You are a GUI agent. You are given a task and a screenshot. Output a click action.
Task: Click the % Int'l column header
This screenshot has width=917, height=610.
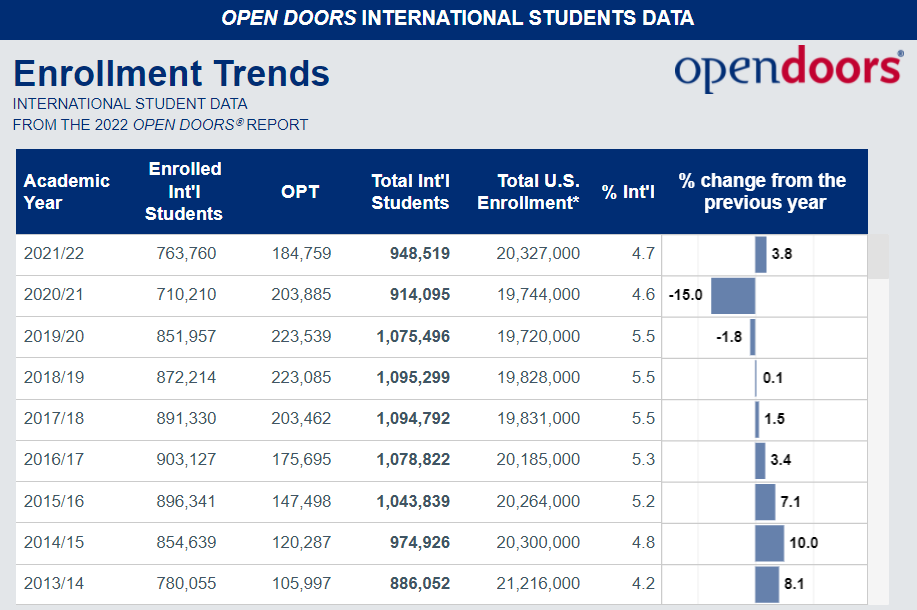point(628,192)
